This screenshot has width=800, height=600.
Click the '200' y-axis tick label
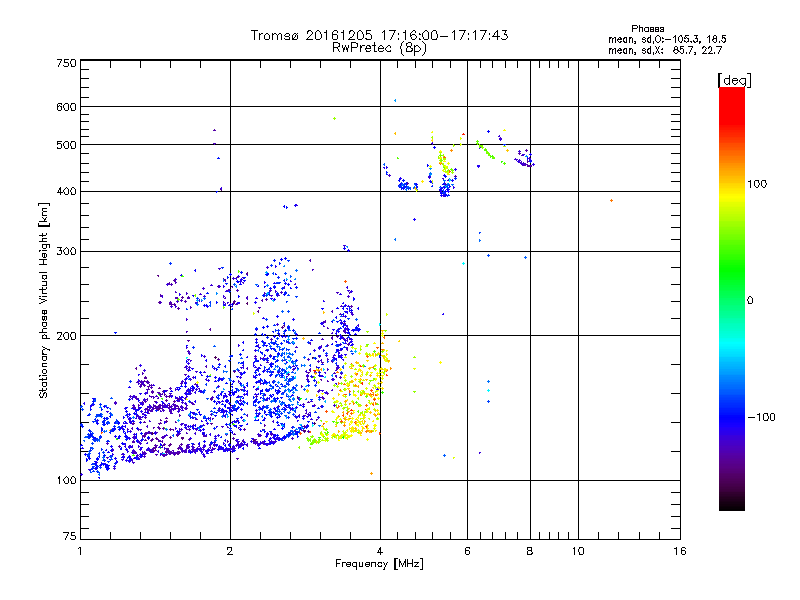[67, 336]
